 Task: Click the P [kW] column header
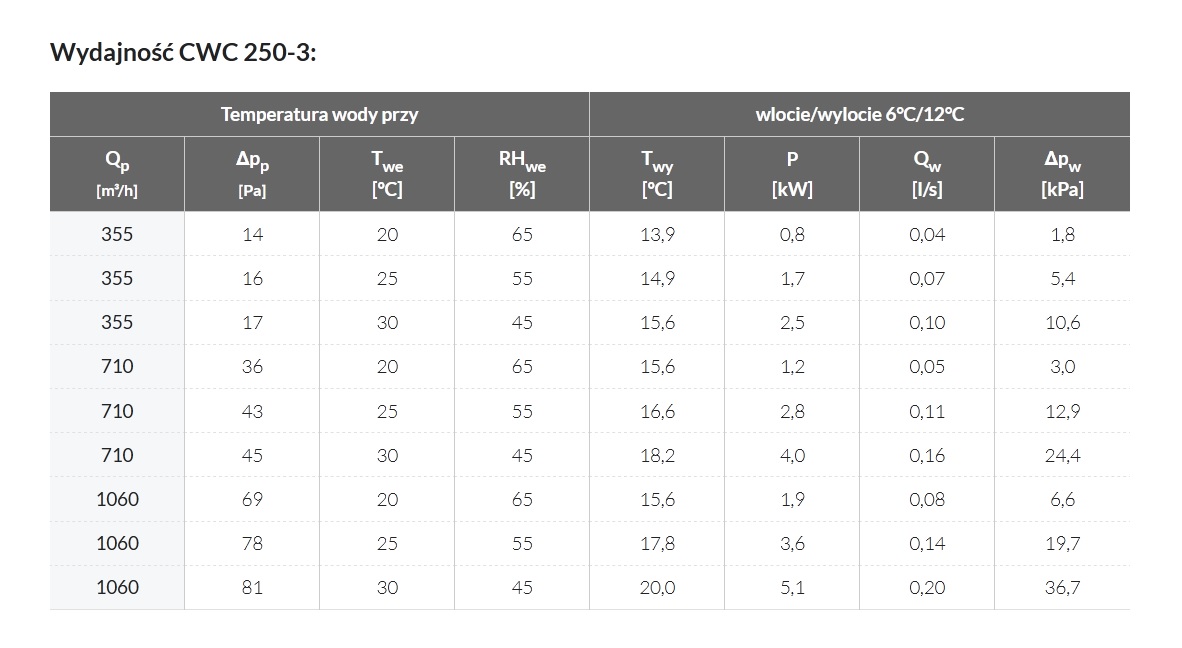[x=792, y=174]
